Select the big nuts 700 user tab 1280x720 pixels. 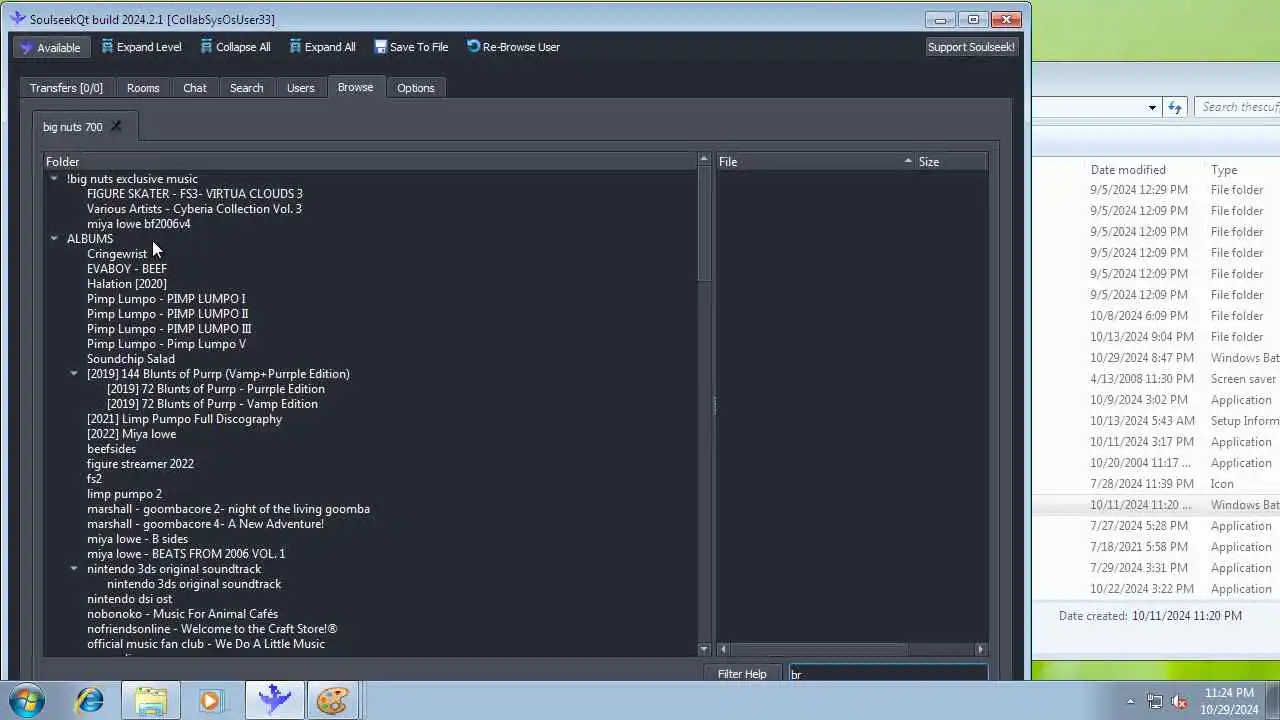point(73,127)
